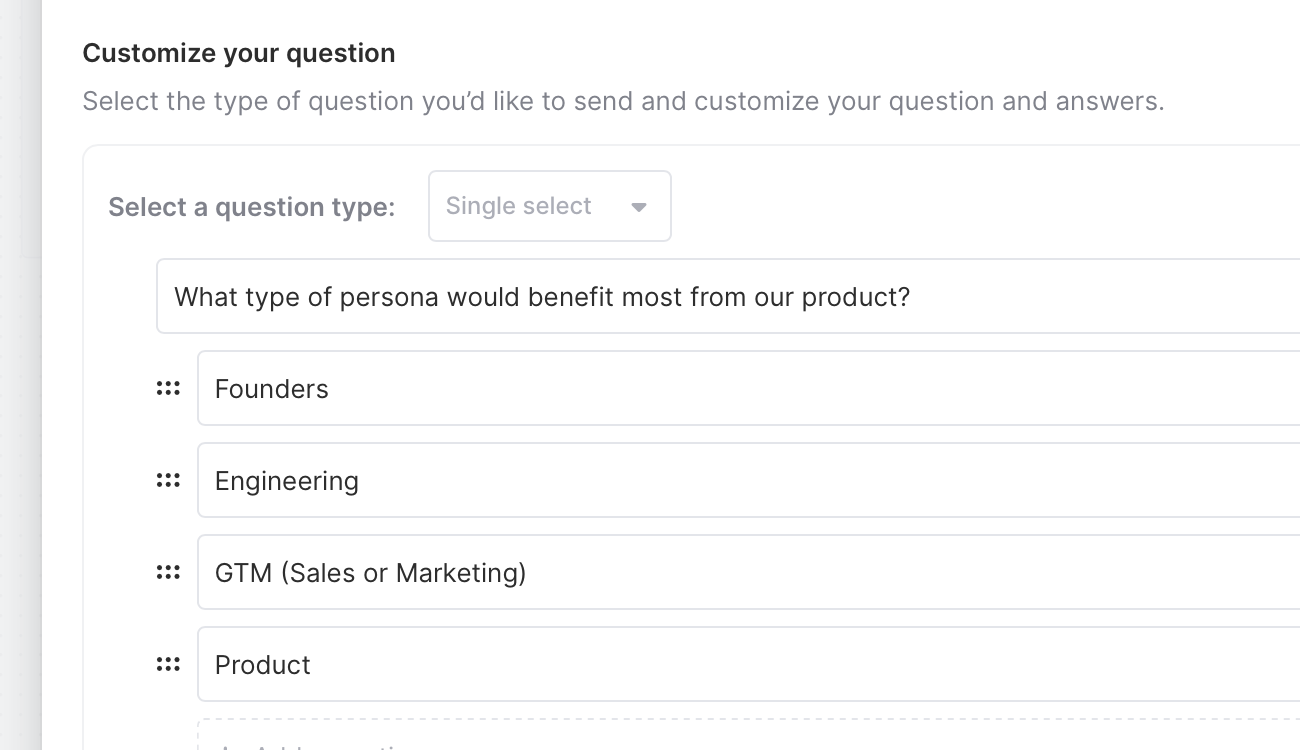The image size is (1300, 750).
Task: Click the drag handle next to Engineering
Action: click(168, 481)
